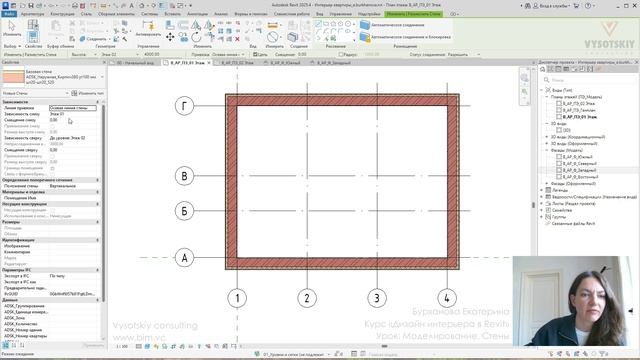Select the Move tool (four arrows)
Viewport: 640px width, 360px height.
tap(170, 38)
